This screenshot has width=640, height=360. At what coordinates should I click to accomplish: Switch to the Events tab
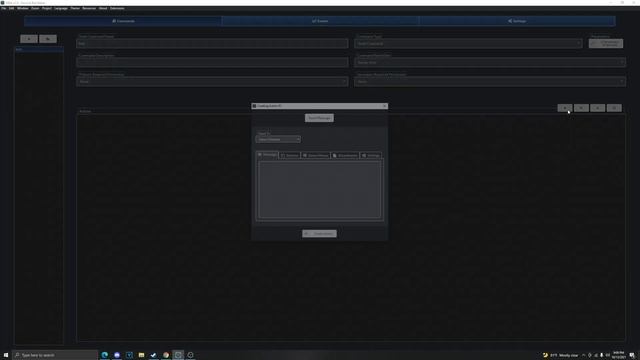tap(320, 21)
